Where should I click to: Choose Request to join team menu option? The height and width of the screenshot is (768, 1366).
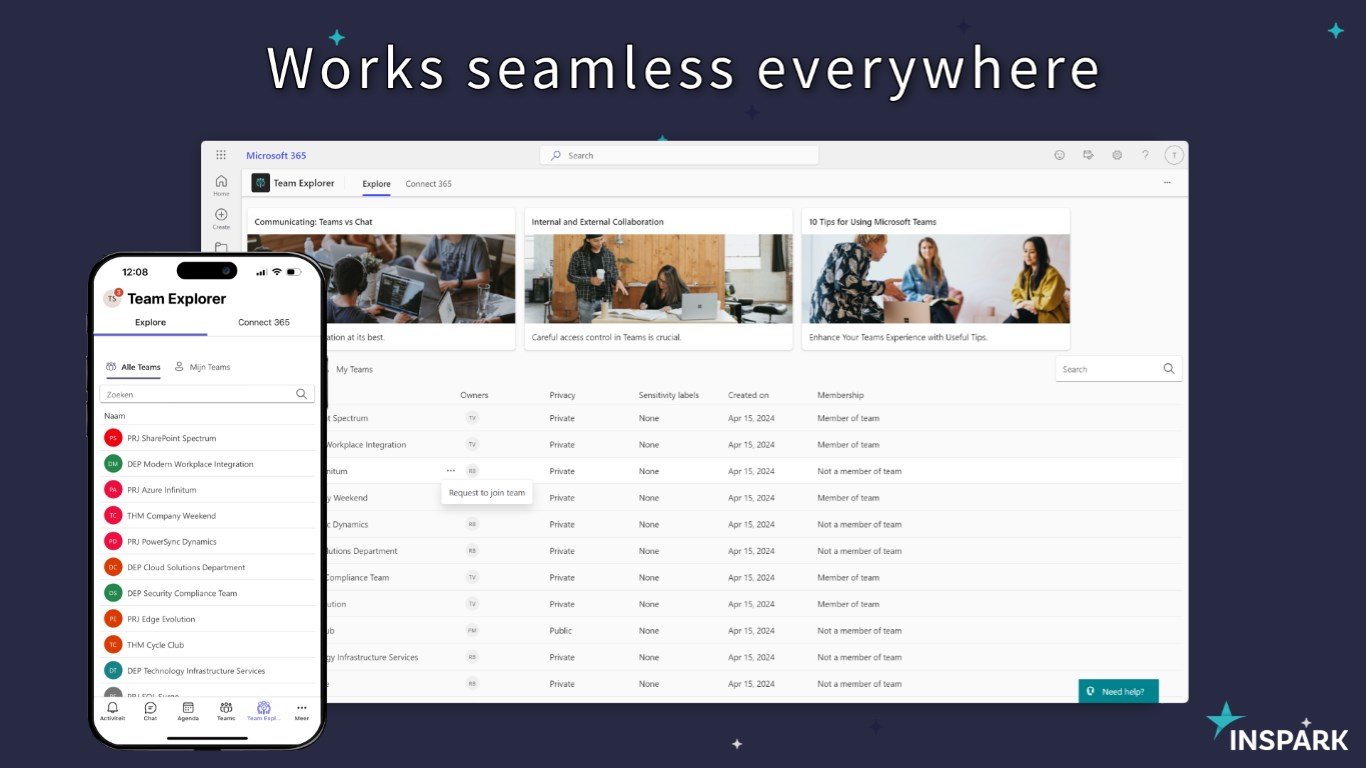pos(487,493)
